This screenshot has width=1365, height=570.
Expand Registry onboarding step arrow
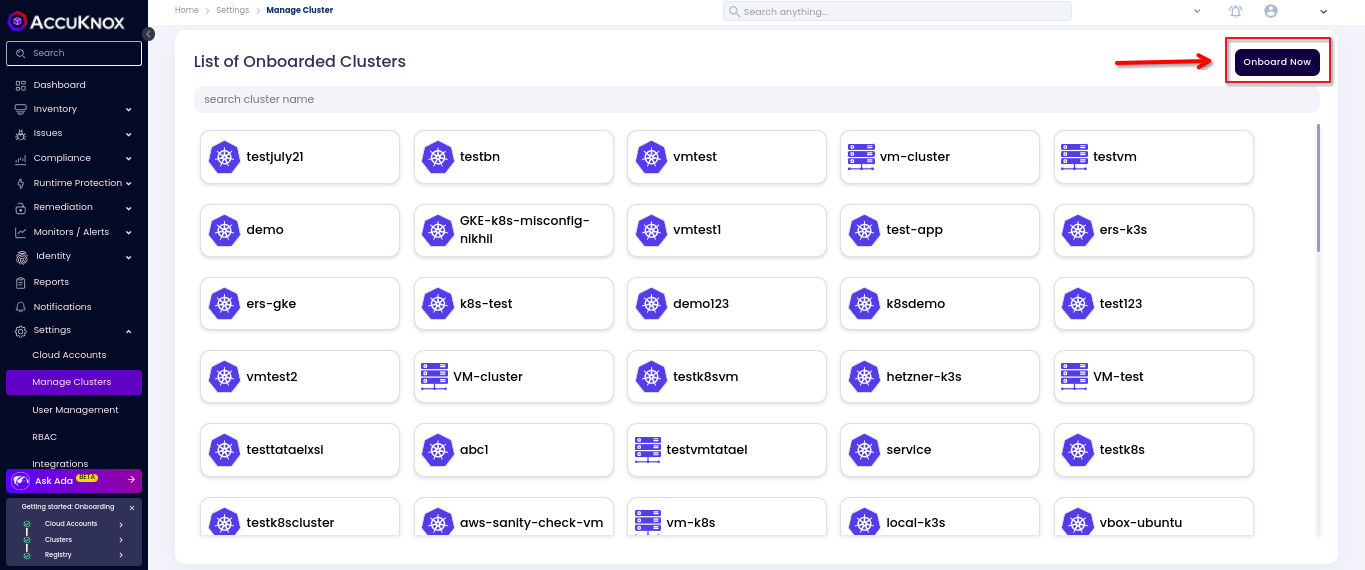(x=121, y=555)
